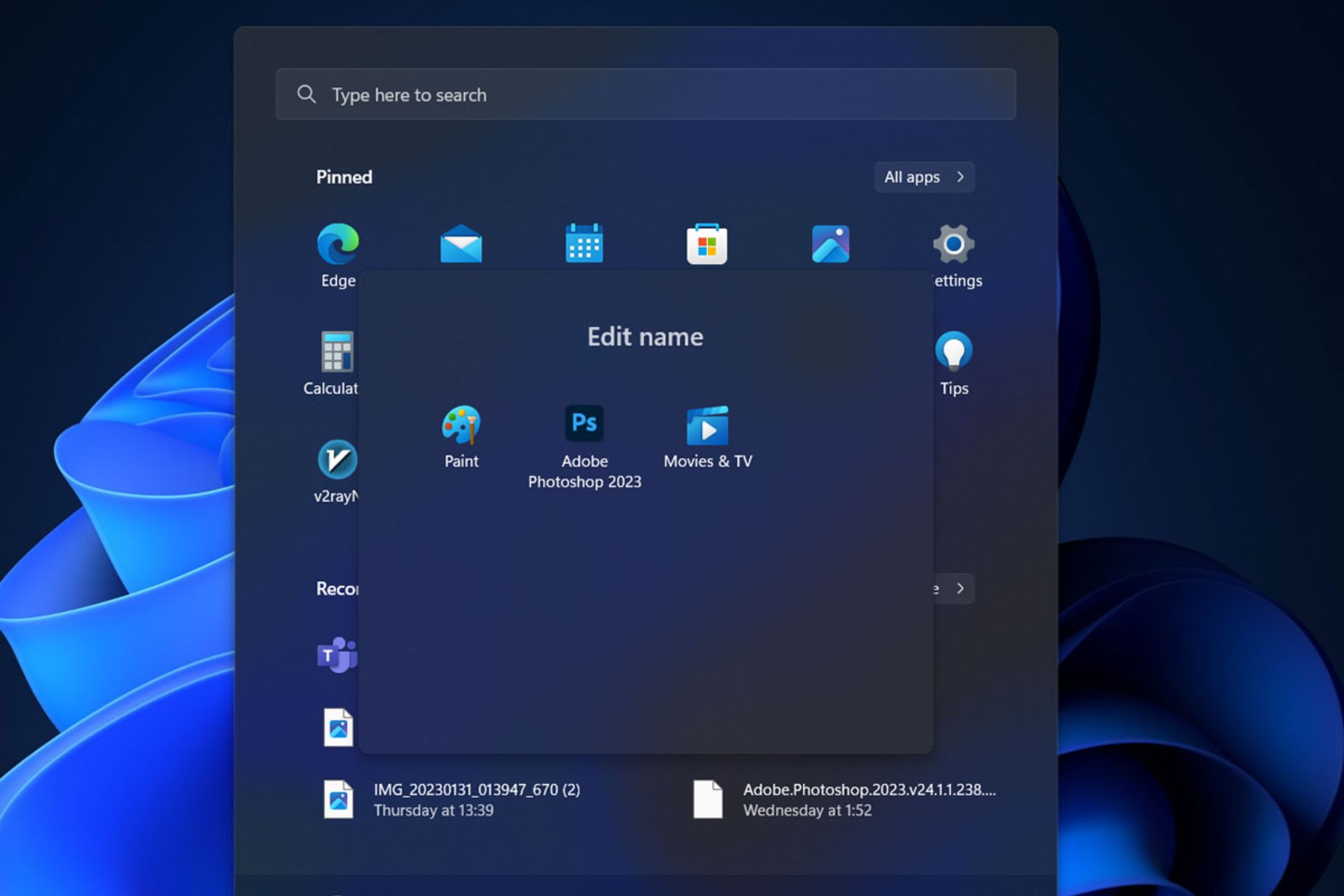Open the Settings gear icon
Viewport: 1344px width, 896px height.
pos(953,244)
